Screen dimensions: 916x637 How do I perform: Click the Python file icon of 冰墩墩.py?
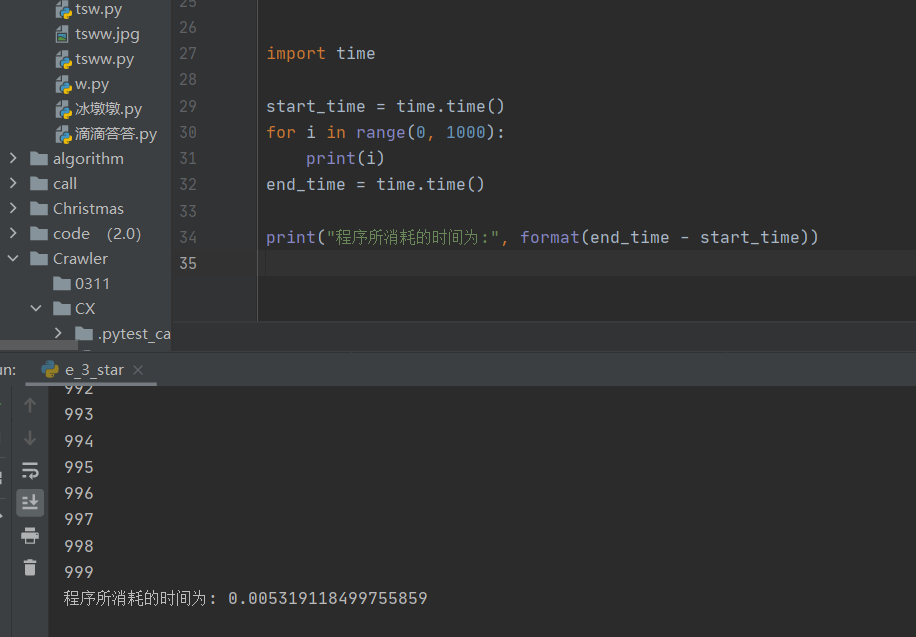pos(63,110)
